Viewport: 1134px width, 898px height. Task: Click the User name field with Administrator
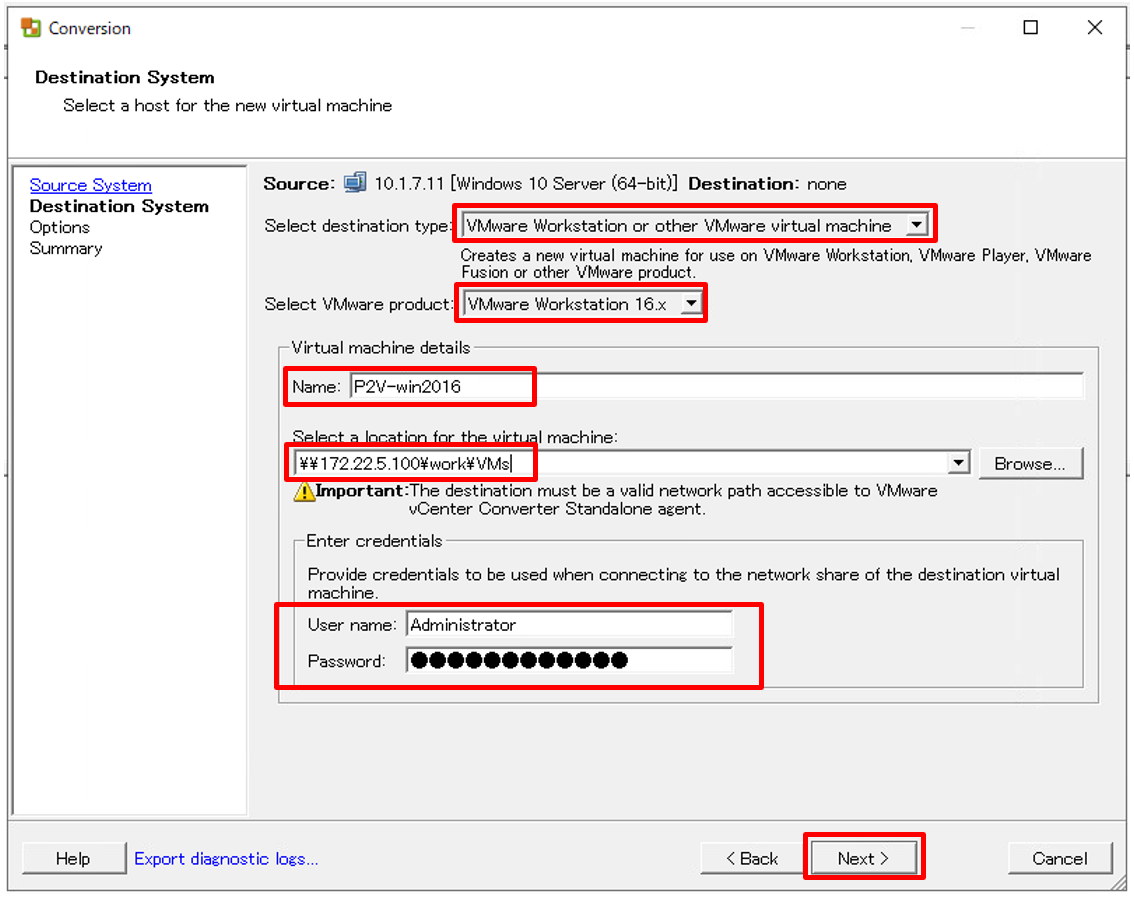click(570, 625)
